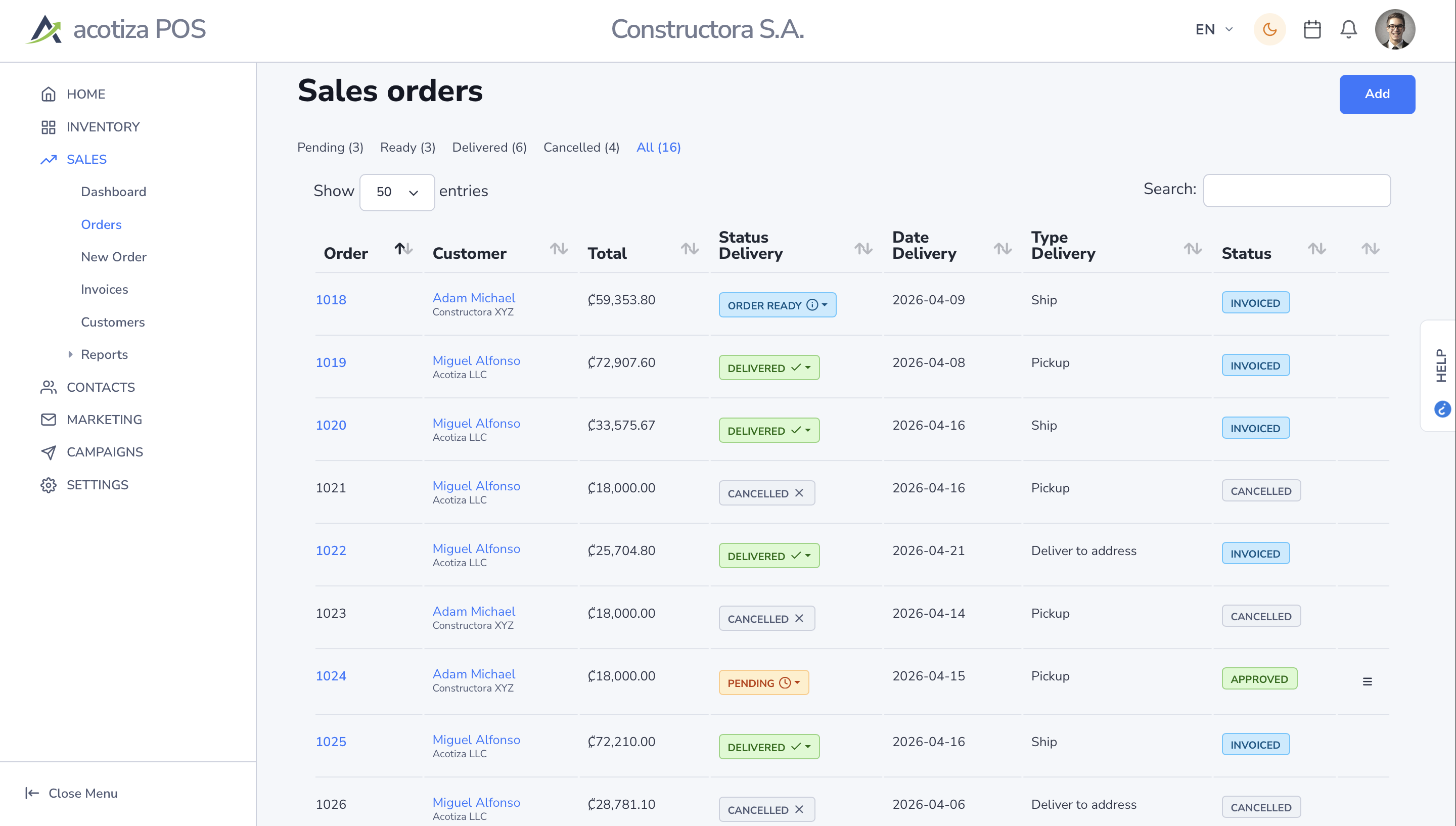Open DELIVERED dropdown for order 1022
Viewport: 1456px width, 826px height.
pyautogui.click(x=768, y=556)
